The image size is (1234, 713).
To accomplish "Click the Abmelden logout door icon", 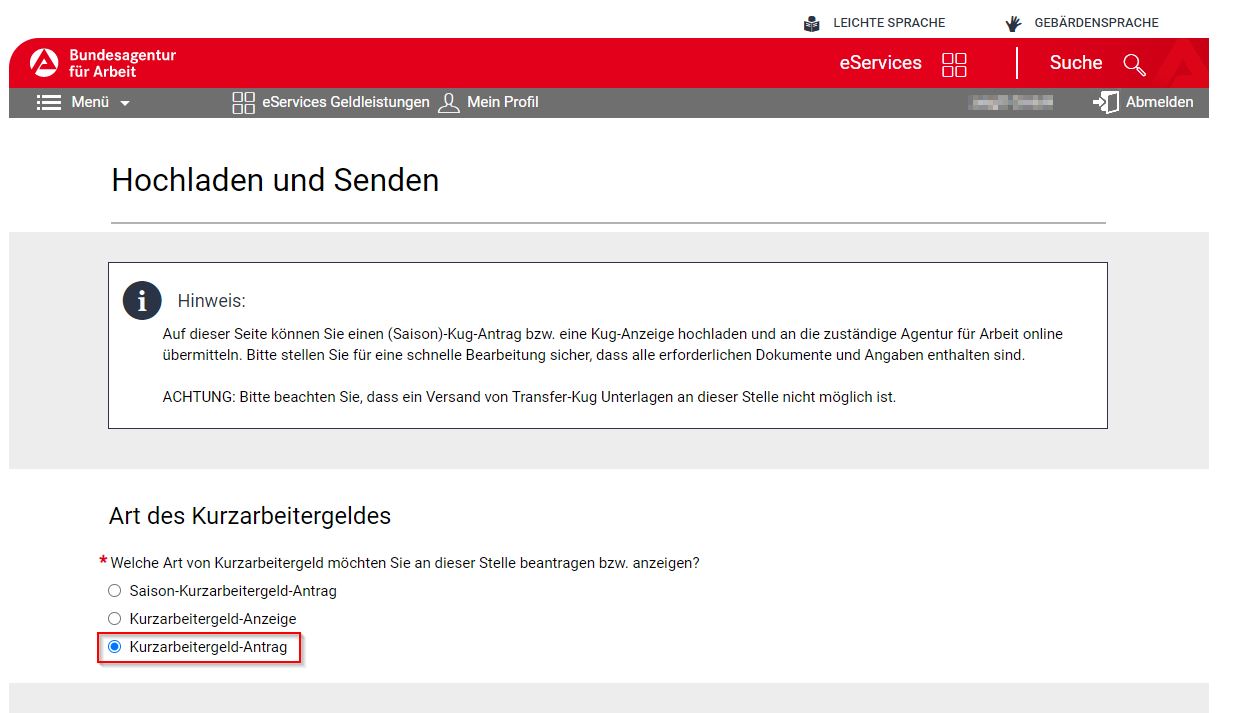I will [x=1106, y=102].
